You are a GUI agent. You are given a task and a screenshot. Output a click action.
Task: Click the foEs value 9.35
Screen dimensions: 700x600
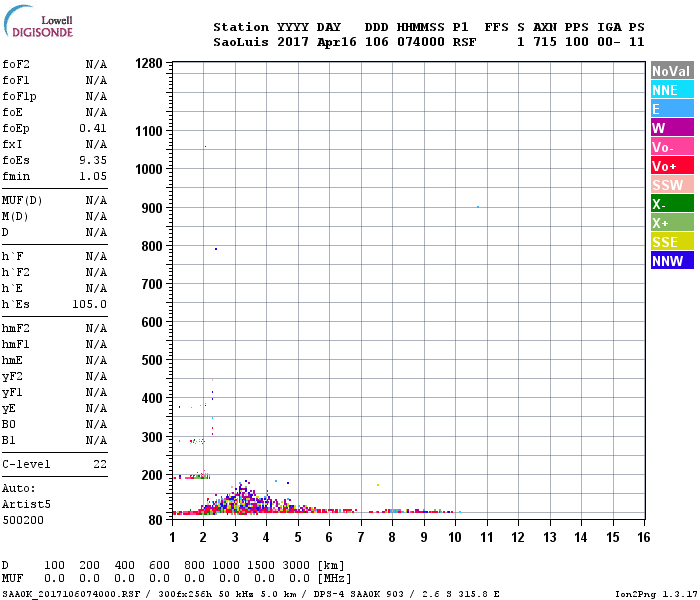[x=93, y=160]
